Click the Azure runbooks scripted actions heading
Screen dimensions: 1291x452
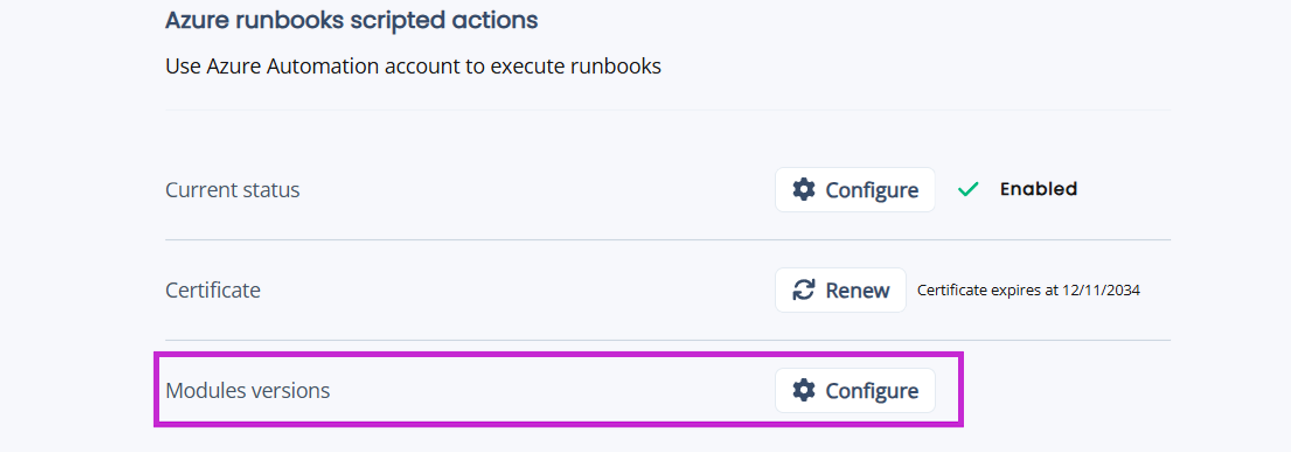351,20
